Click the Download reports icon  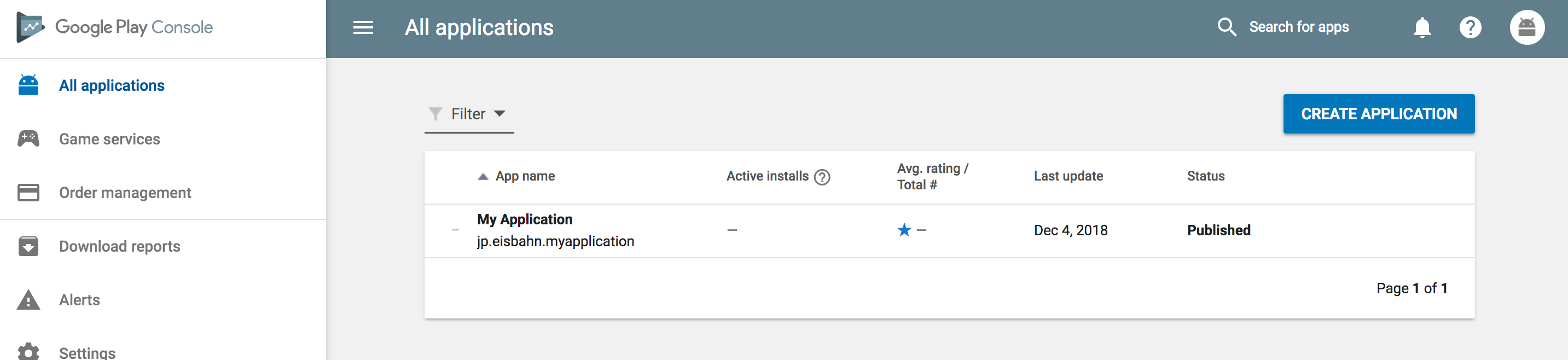tap(28, 246)
